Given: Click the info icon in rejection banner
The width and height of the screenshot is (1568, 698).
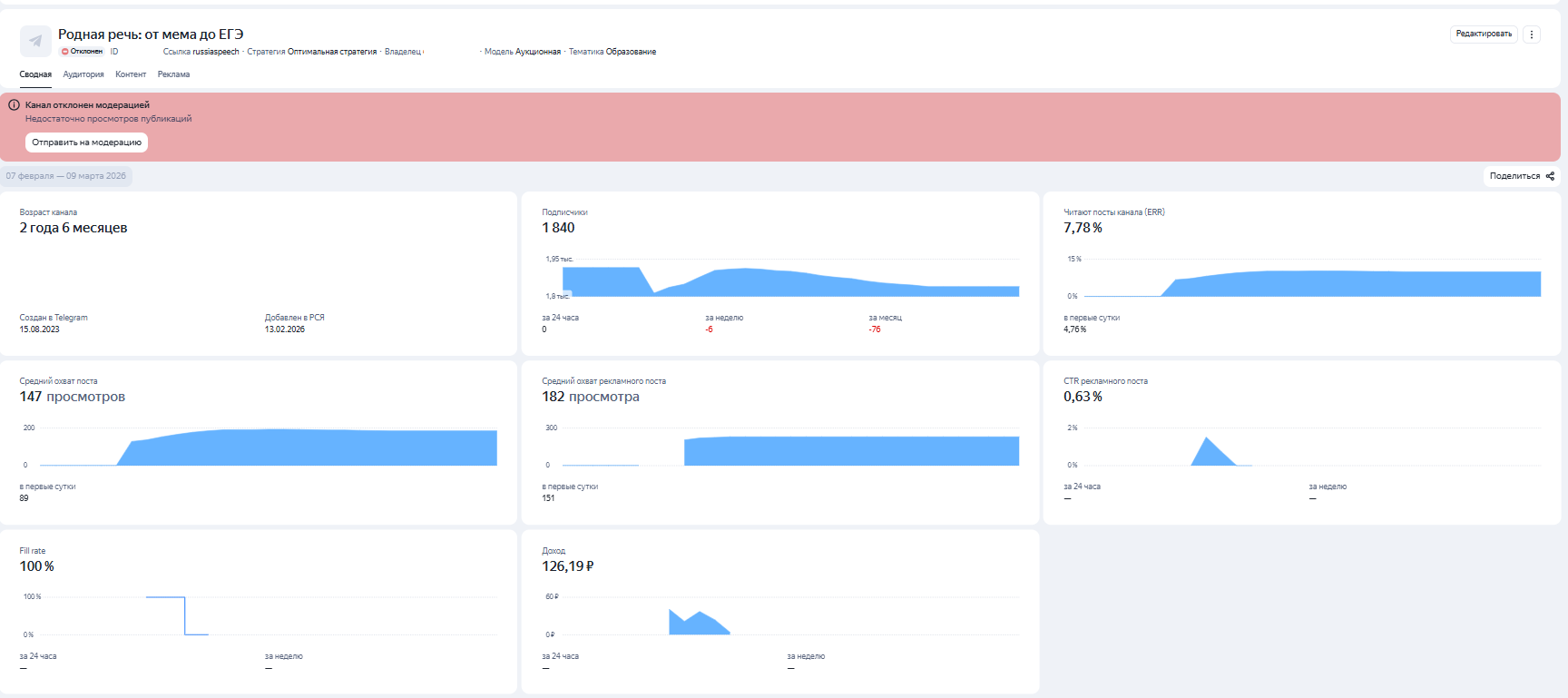Looking at the screenshot, I should click(x=14, y=105).
